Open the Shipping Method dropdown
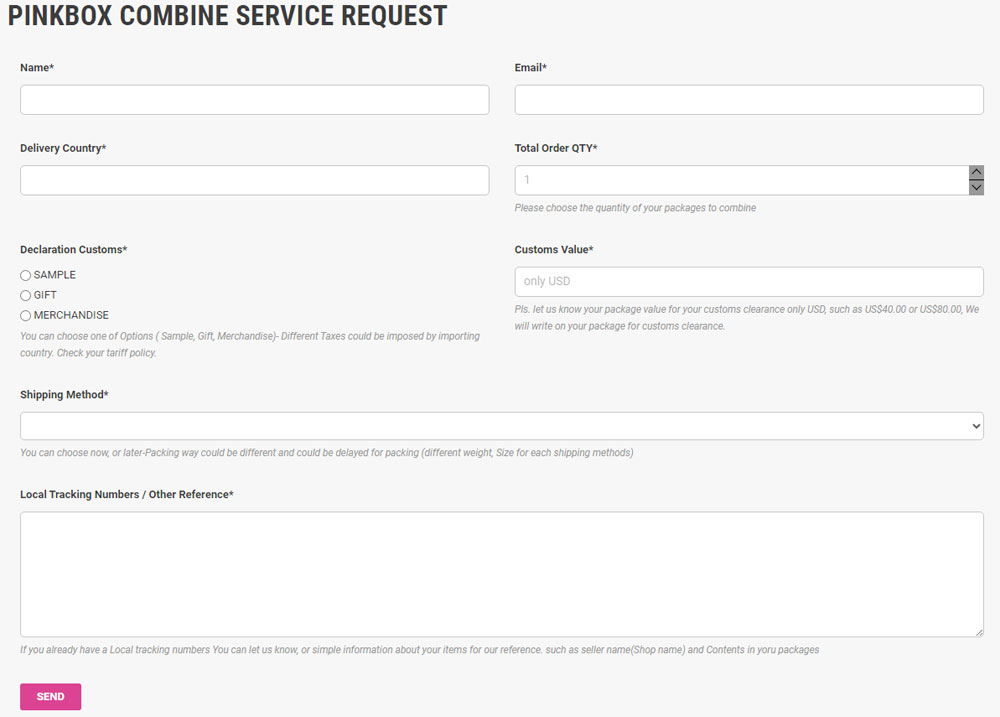This screenshot has width=1000, height=717. [501, 426]
